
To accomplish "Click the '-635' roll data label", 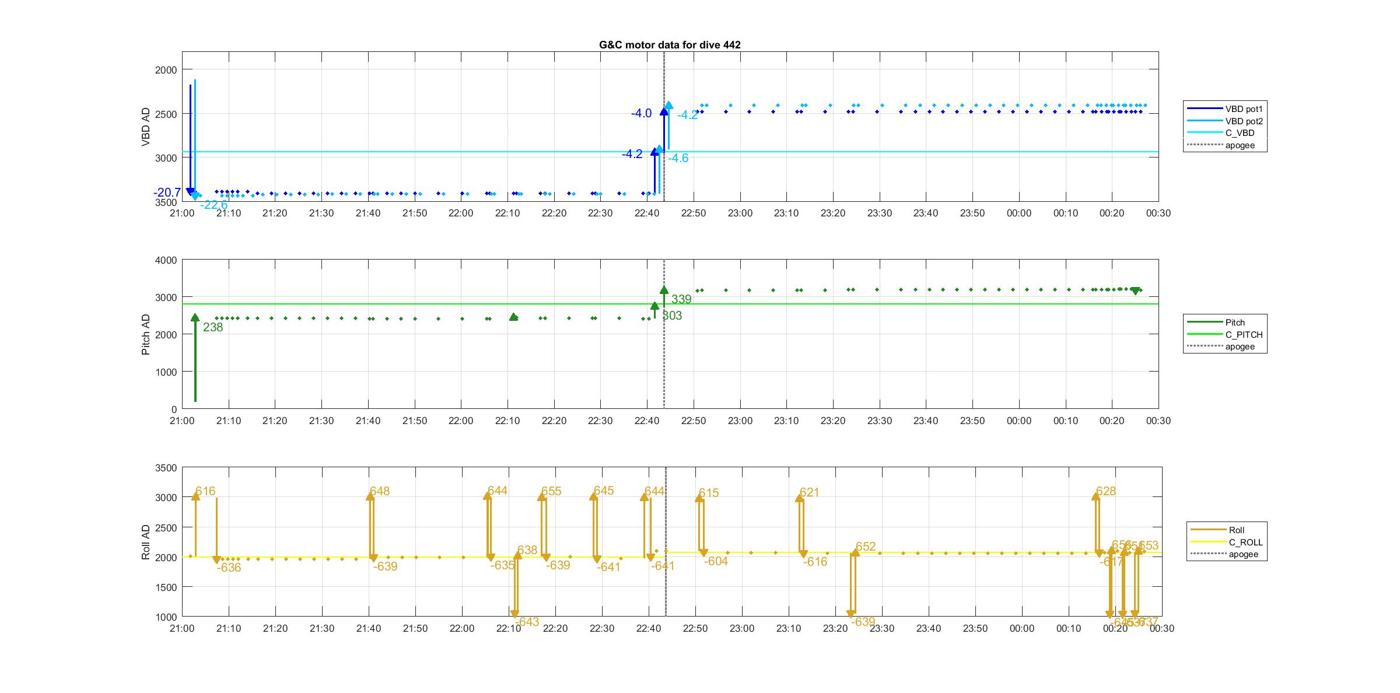I will pyautogui.click(x=503, y=565).
